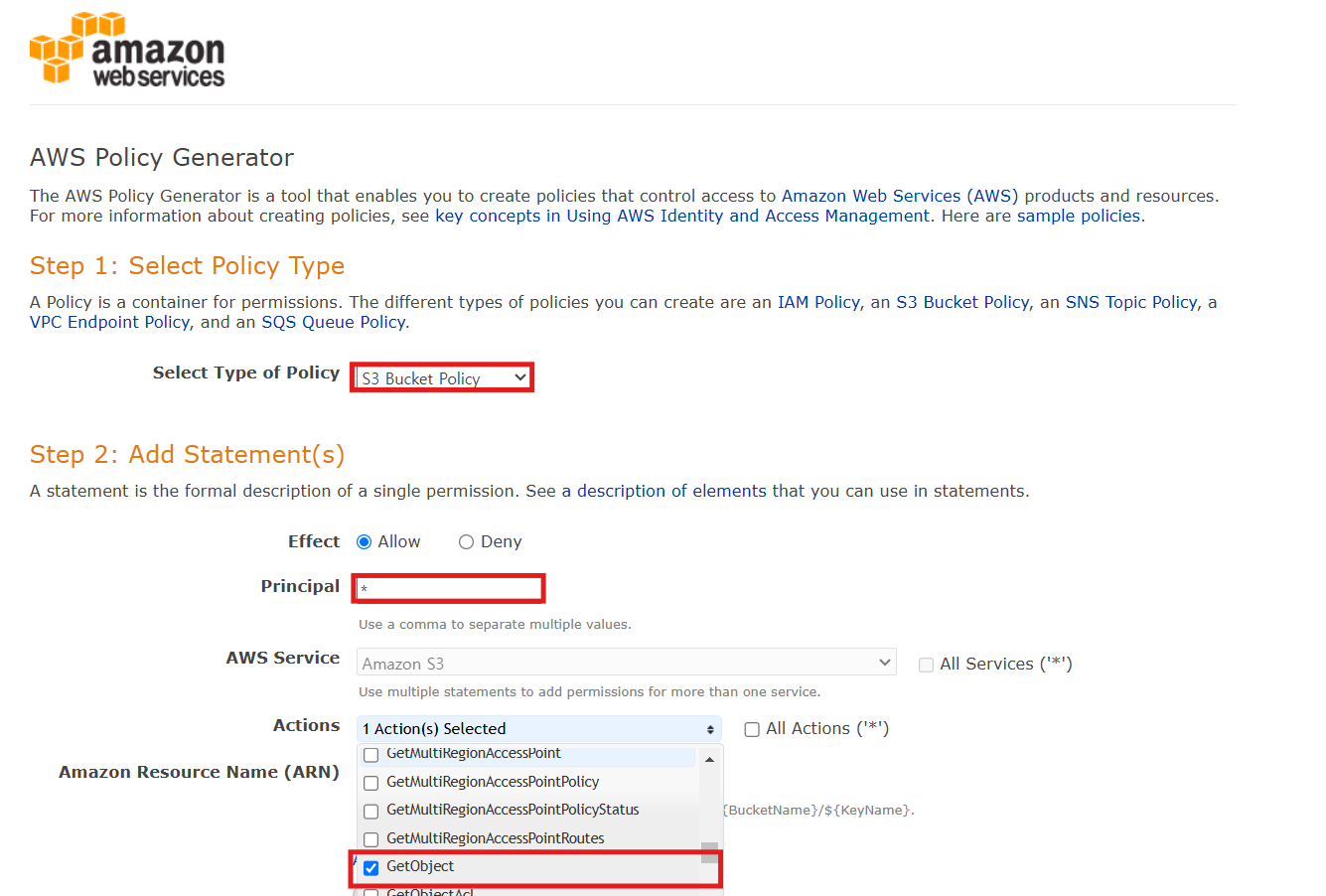
Task: Click the Principal input field
Action: (449, 589)
